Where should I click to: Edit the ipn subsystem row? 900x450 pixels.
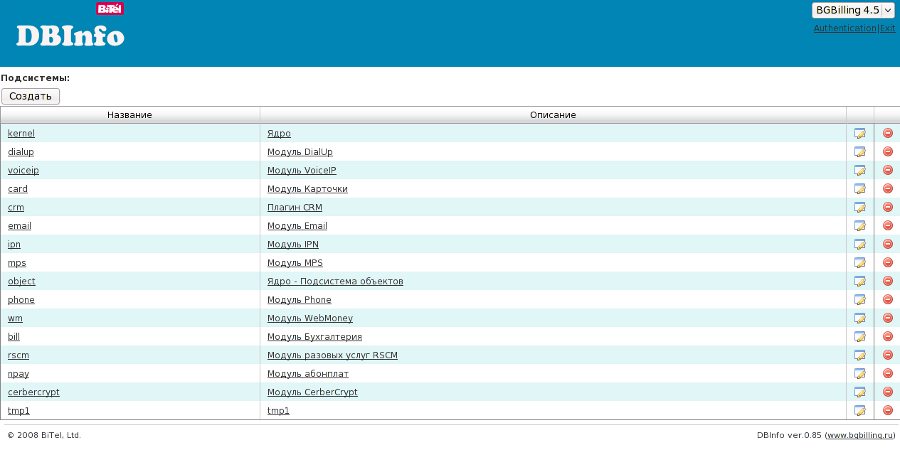tap(860, 245)
